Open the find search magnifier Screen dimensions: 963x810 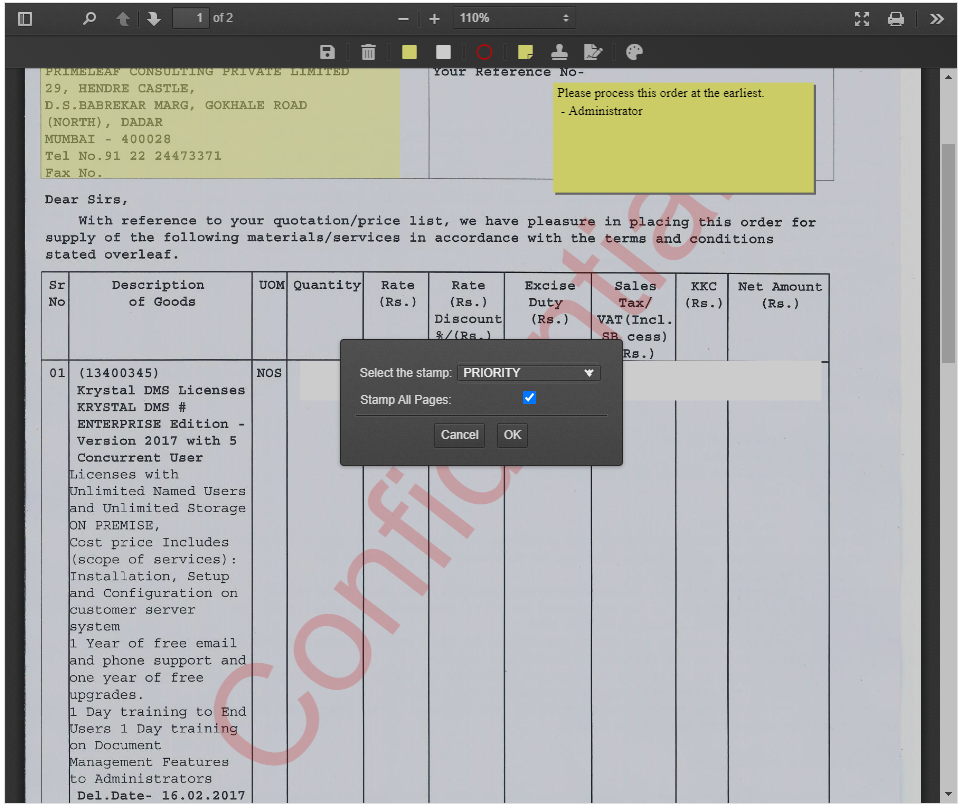coord(90,18)
